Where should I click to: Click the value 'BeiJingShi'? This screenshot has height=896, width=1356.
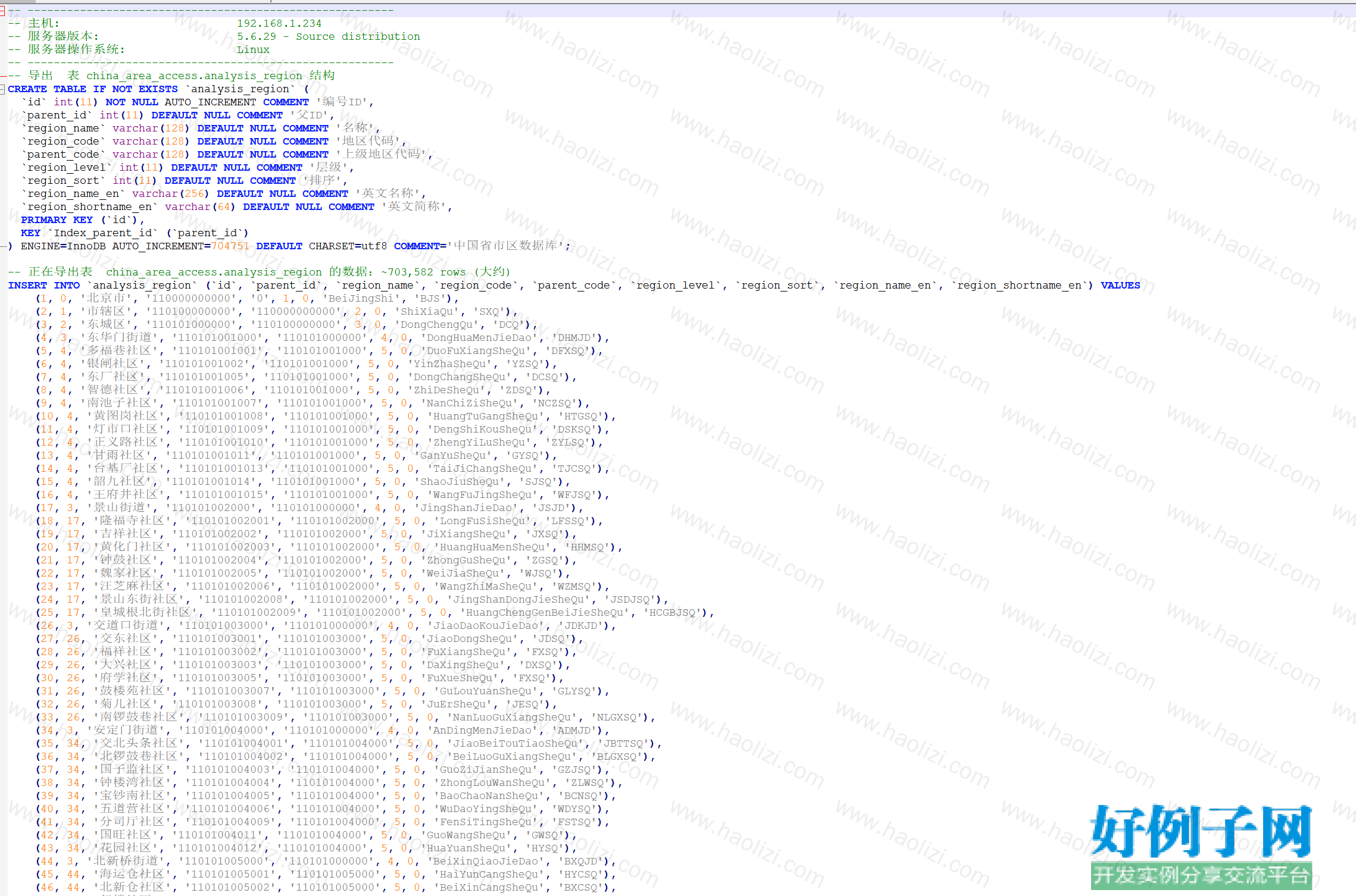[x=361, y=299]
